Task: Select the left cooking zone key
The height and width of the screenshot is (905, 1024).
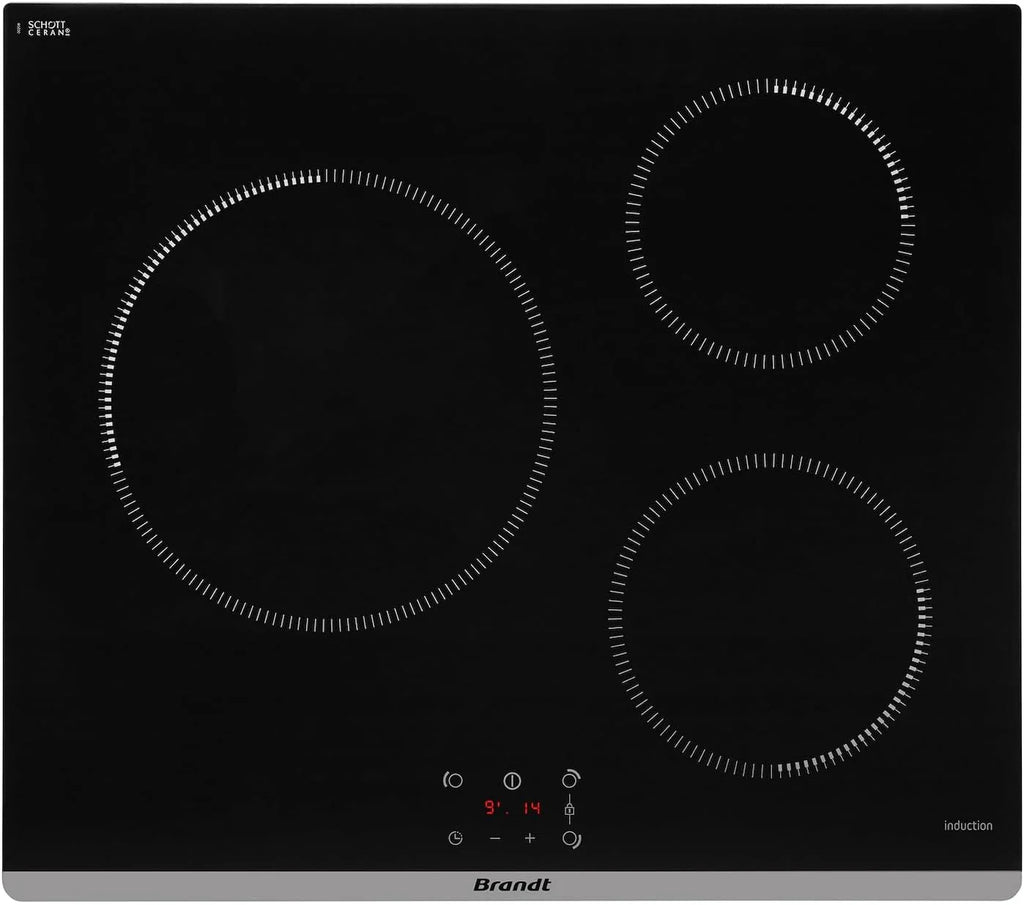Action: point(453,780)
